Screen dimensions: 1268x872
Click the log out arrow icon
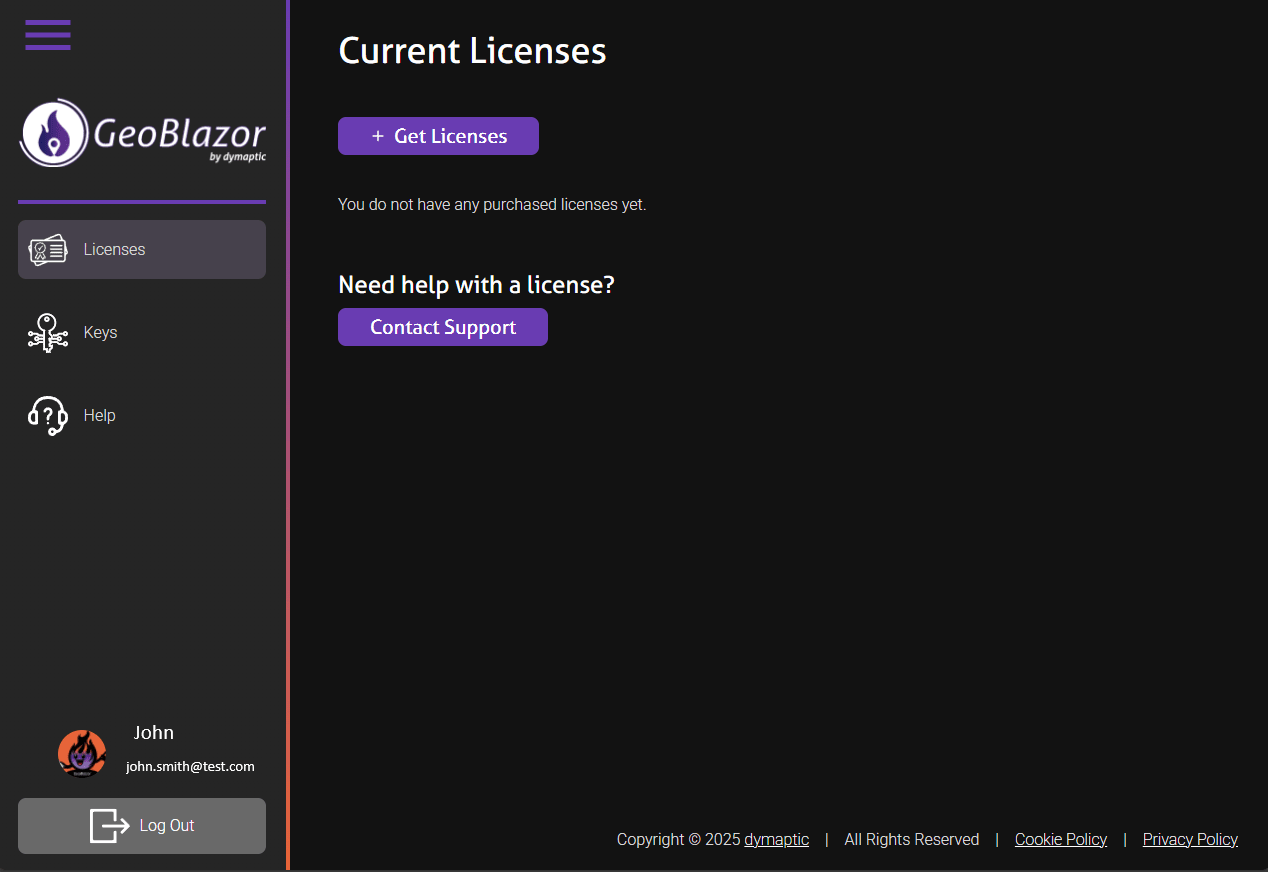point(110,826)
